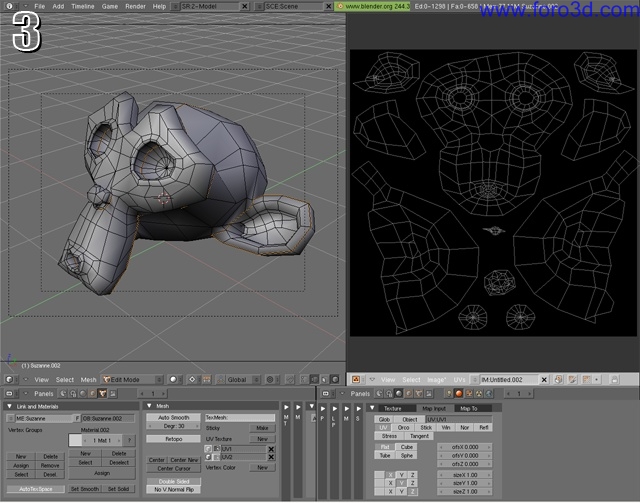The image size is (640, 503).
Task: Open the UVs menu in UV editor
Action: [x=459, y=379]
